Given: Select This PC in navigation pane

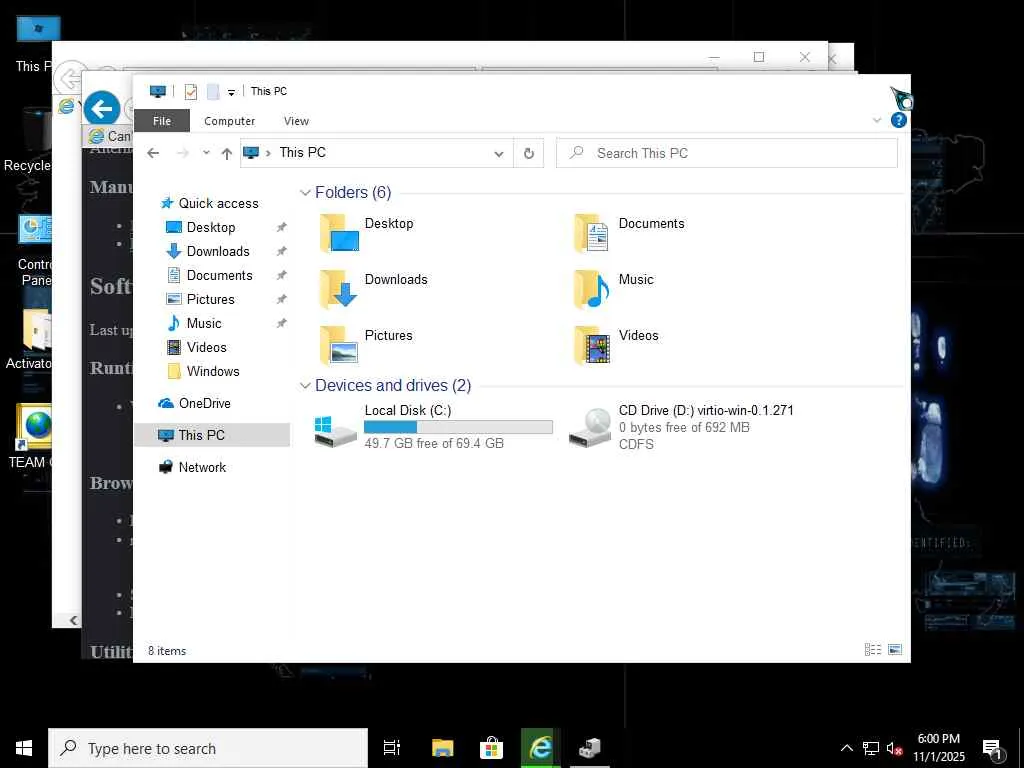Looking at the screenshot, I should pyautogui.click(x=212, y=435).
